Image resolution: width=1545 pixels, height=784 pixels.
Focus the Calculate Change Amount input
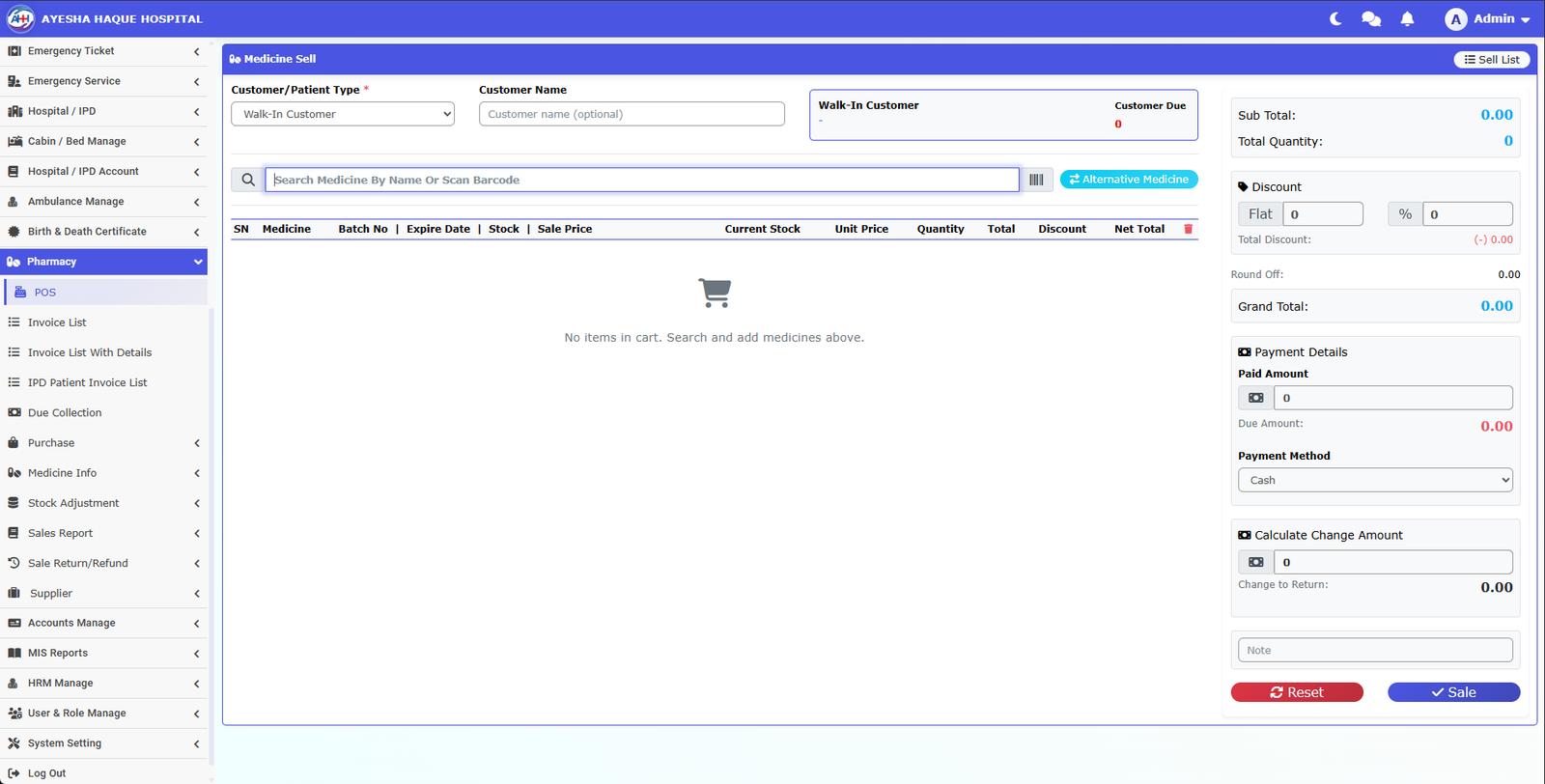tap(1393, 562)
